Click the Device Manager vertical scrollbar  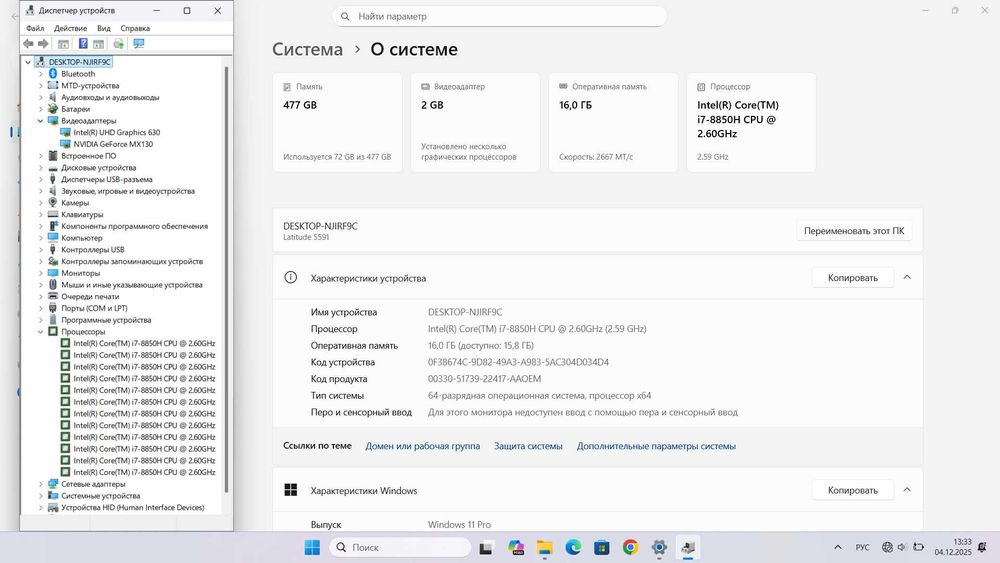[226, 279]
